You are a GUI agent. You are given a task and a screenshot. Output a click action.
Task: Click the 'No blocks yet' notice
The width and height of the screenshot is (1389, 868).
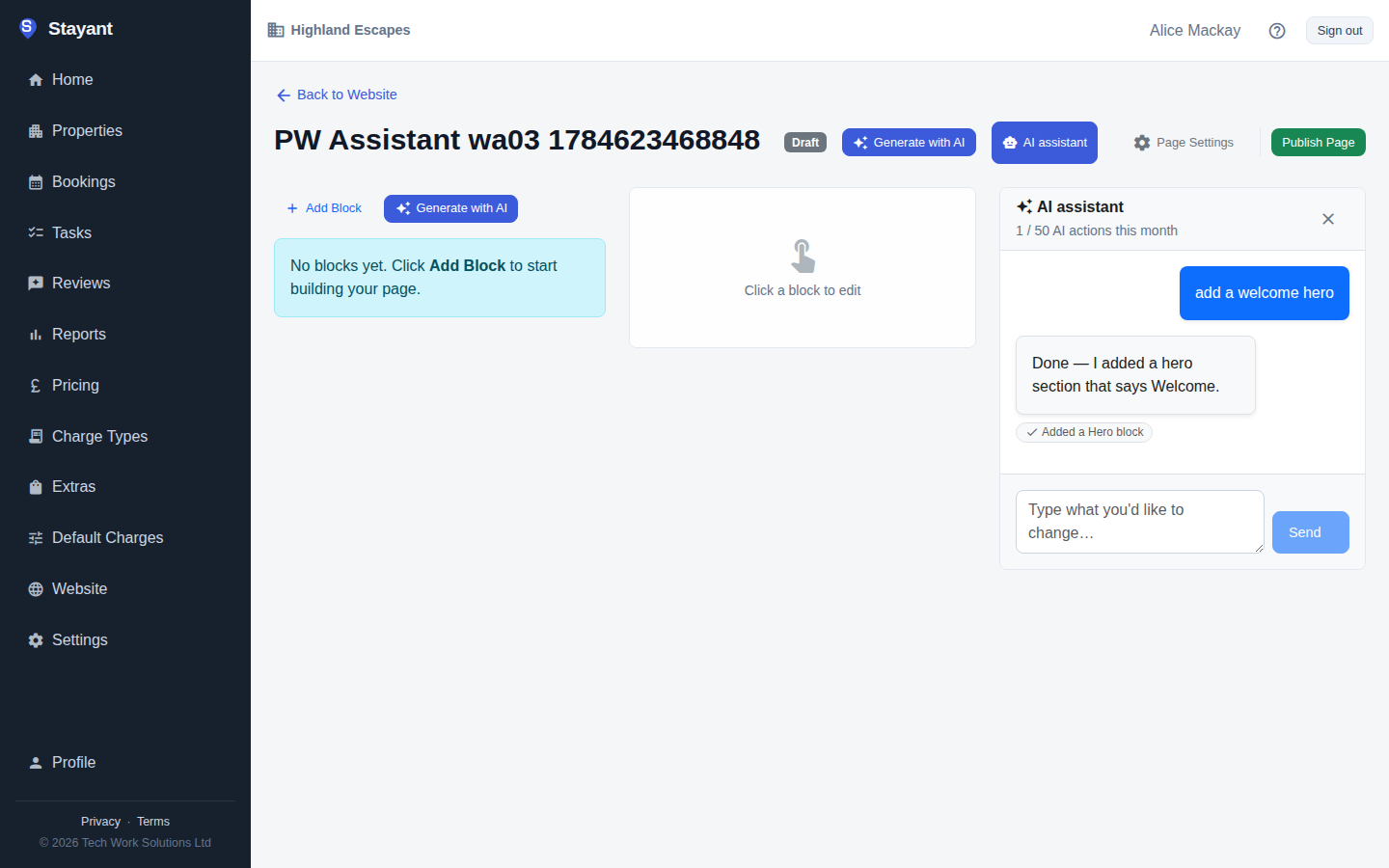pyautogui.click(x=440, y=278)
